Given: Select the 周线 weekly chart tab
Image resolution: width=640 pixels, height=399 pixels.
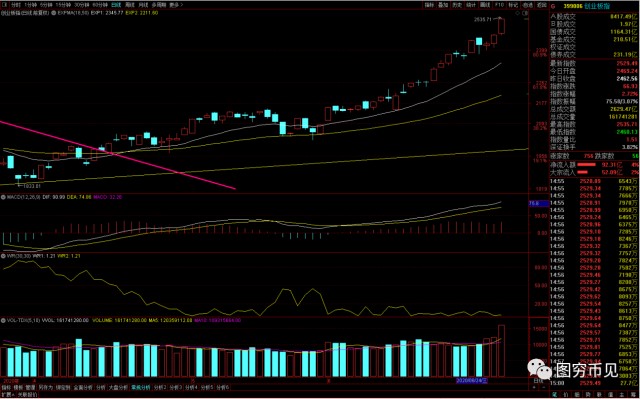Looking at the screenshot, I should [x=130, y=5].
